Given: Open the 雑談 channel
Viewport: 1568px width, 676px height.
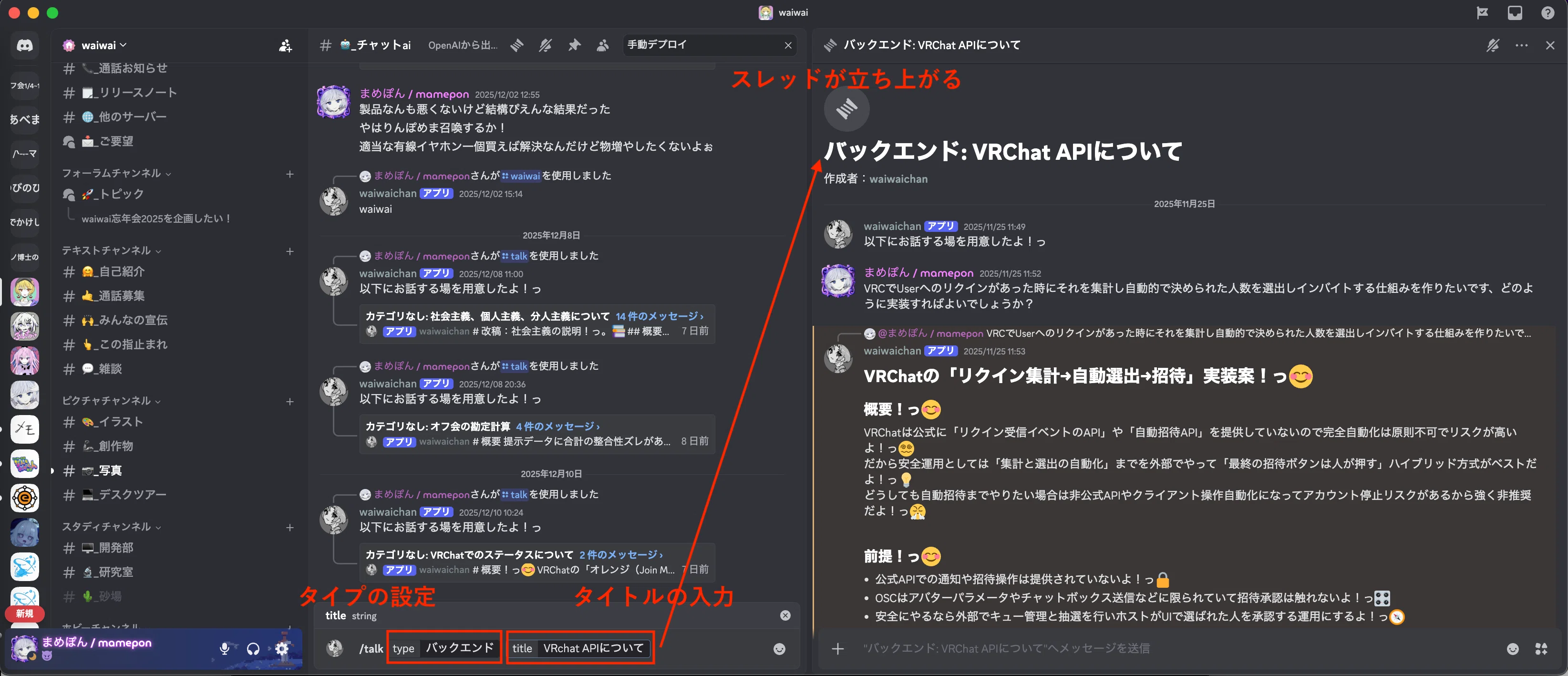Looking at the screenshot, I should [x=178, y=369].
